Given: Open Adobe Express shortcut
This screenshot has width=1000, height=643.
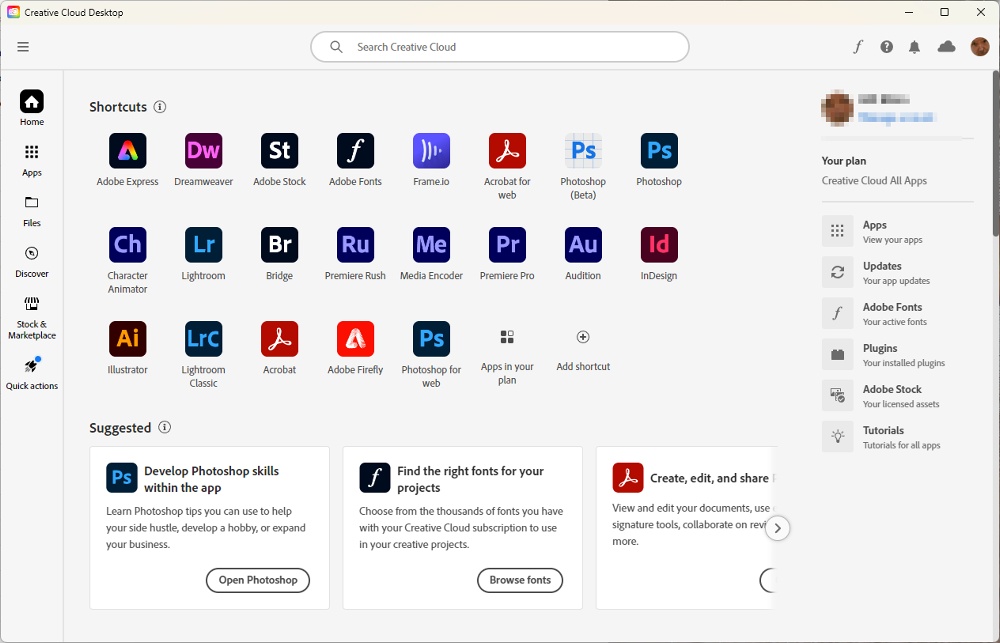Looking at the screenshot, I should pyautogui.click(x=128, y=151).
